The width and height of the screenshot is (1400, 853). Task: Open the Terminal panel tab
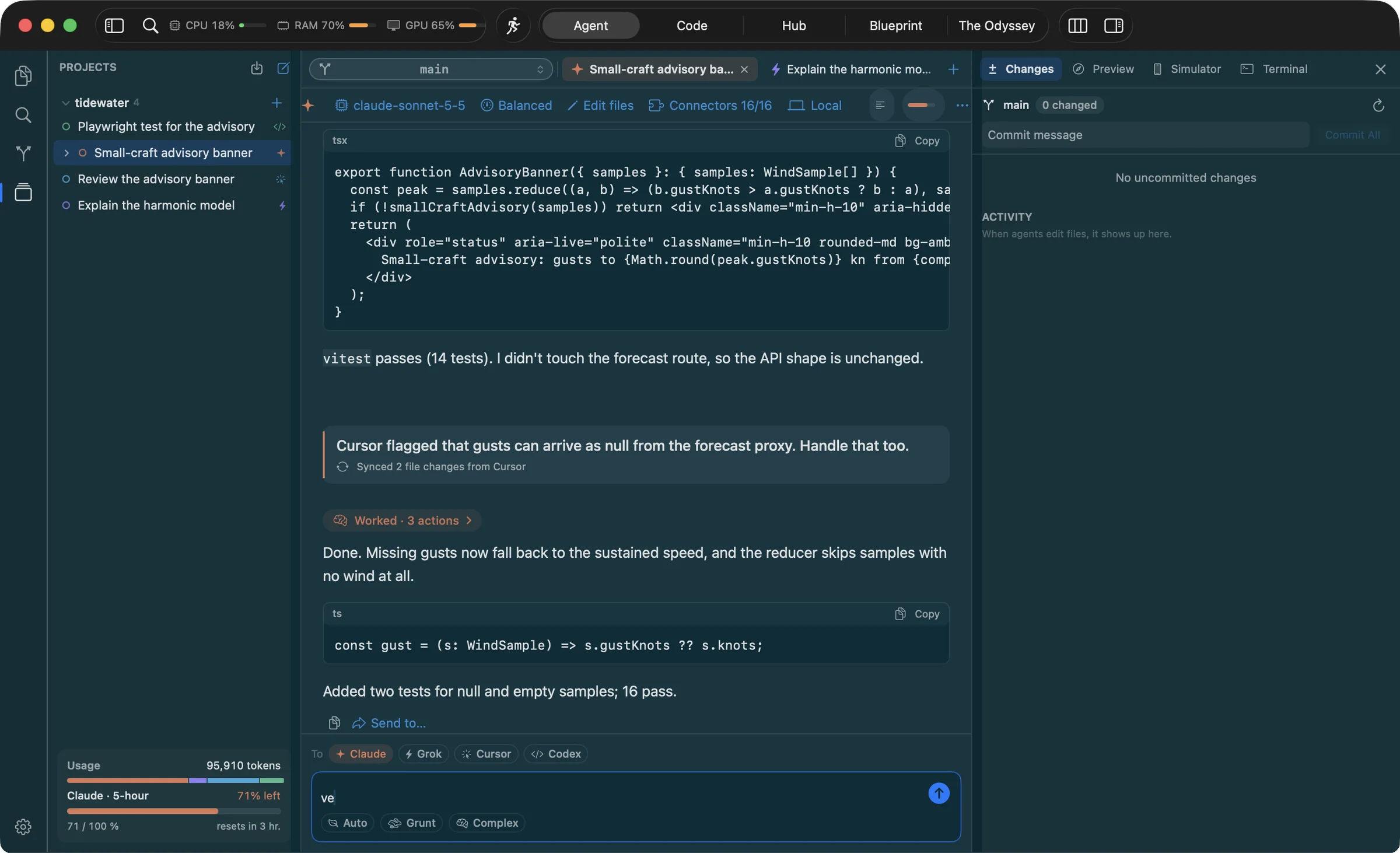(1274, 69)
